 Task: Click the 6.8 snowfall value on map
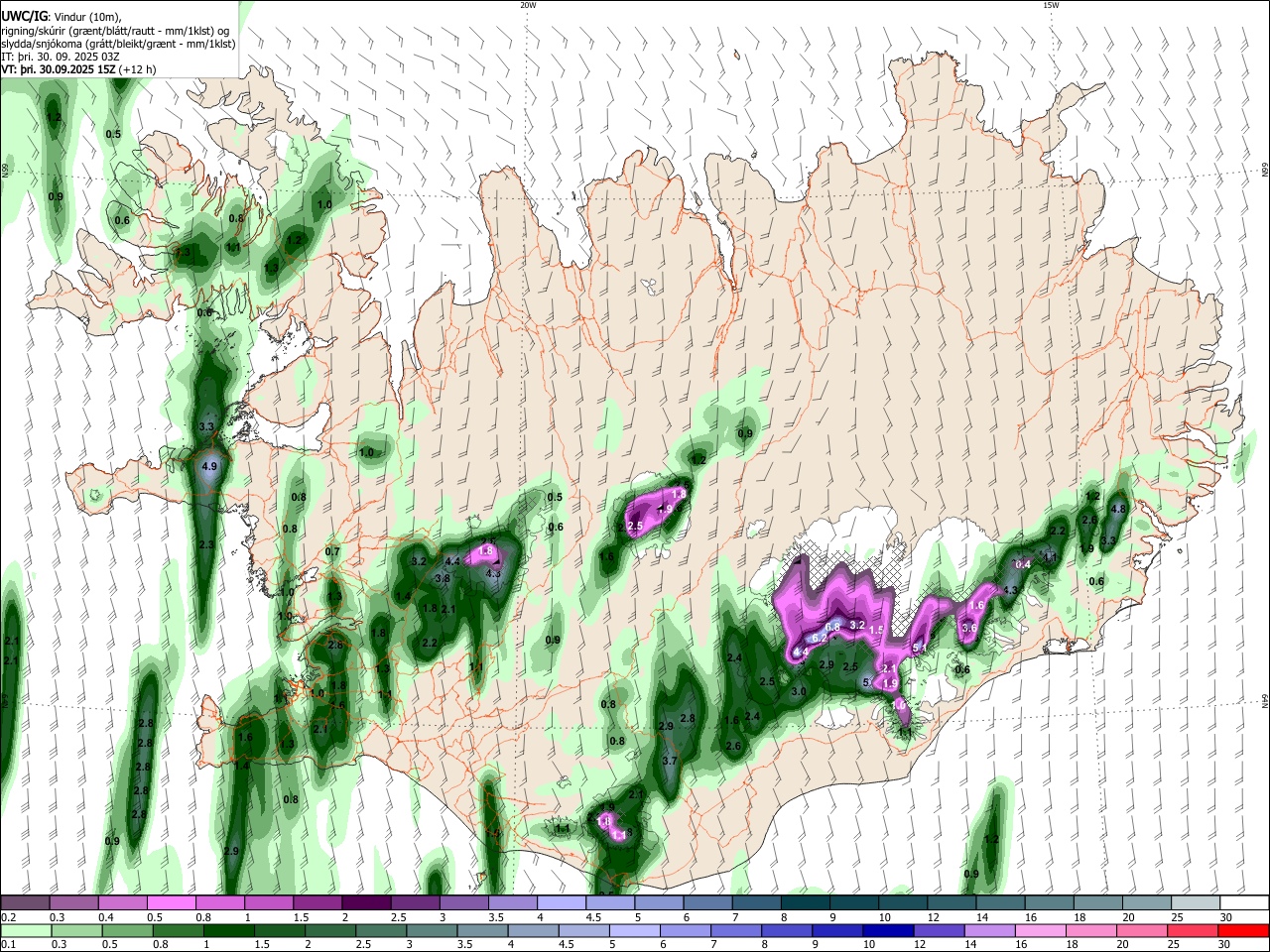coord(831,626)
